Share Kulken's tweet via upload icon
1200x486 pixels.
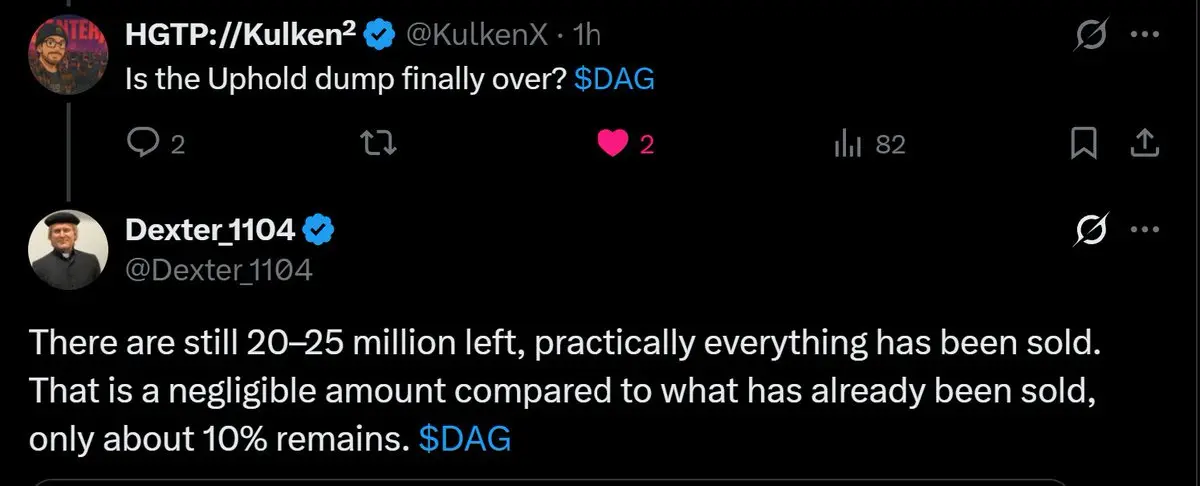point(1141,146)
